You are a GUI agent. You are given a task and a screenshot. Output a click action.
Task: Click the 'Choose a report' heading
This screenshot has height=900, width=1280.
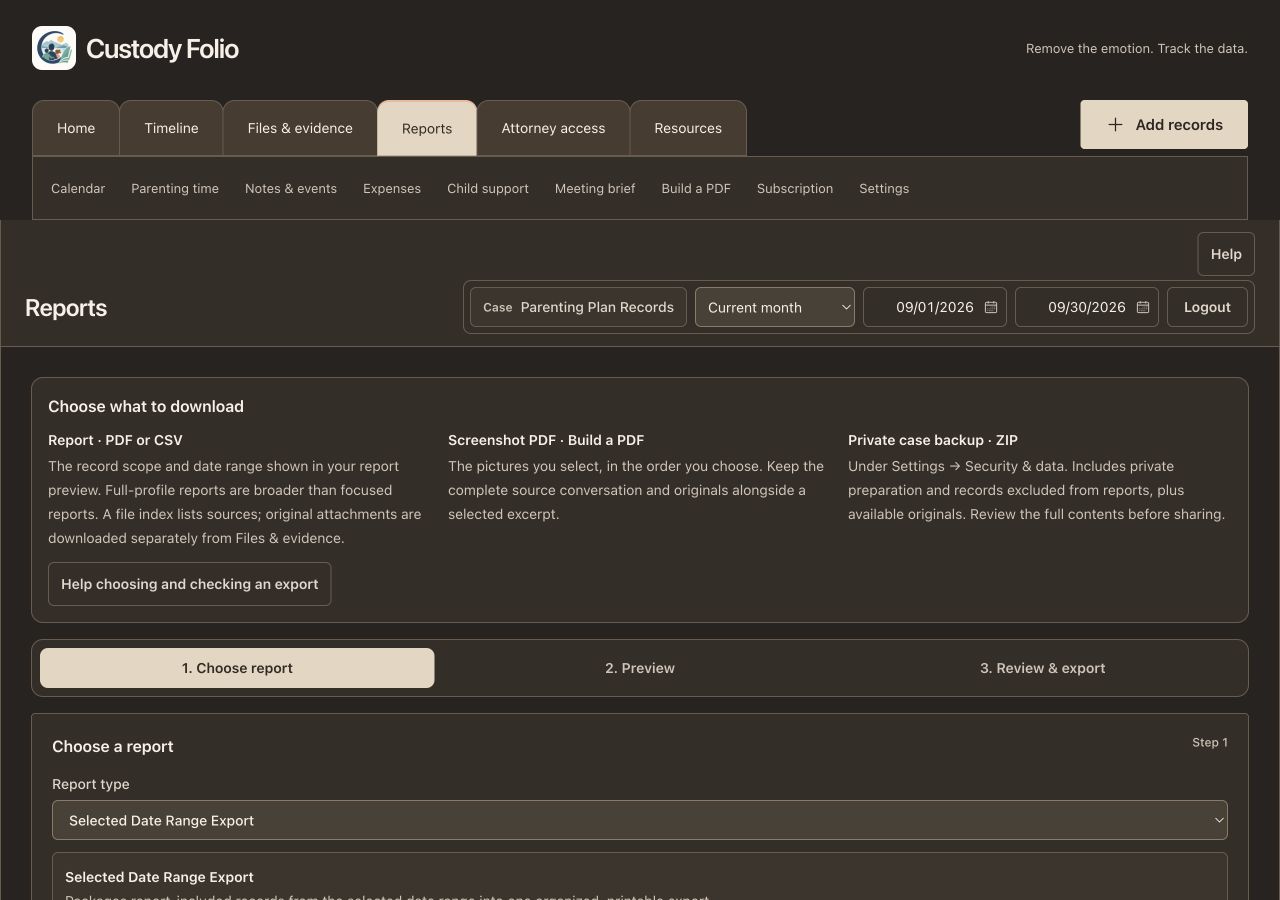pyautogui.click(x=113, y=746)
